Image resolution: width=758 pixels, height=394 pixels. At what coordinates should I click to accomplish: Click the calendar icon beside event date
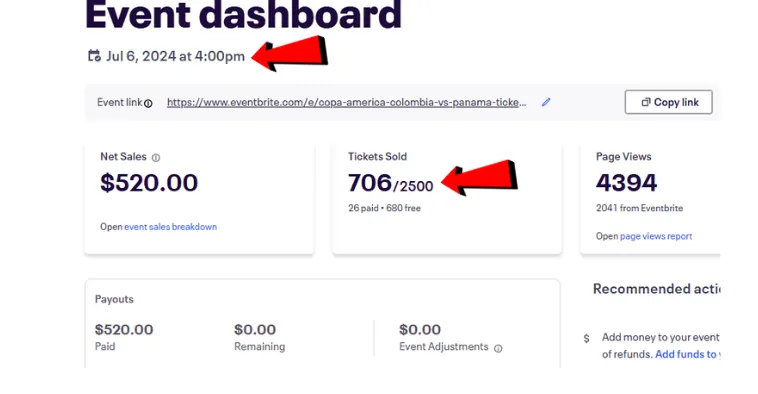(x=94, y=56)
